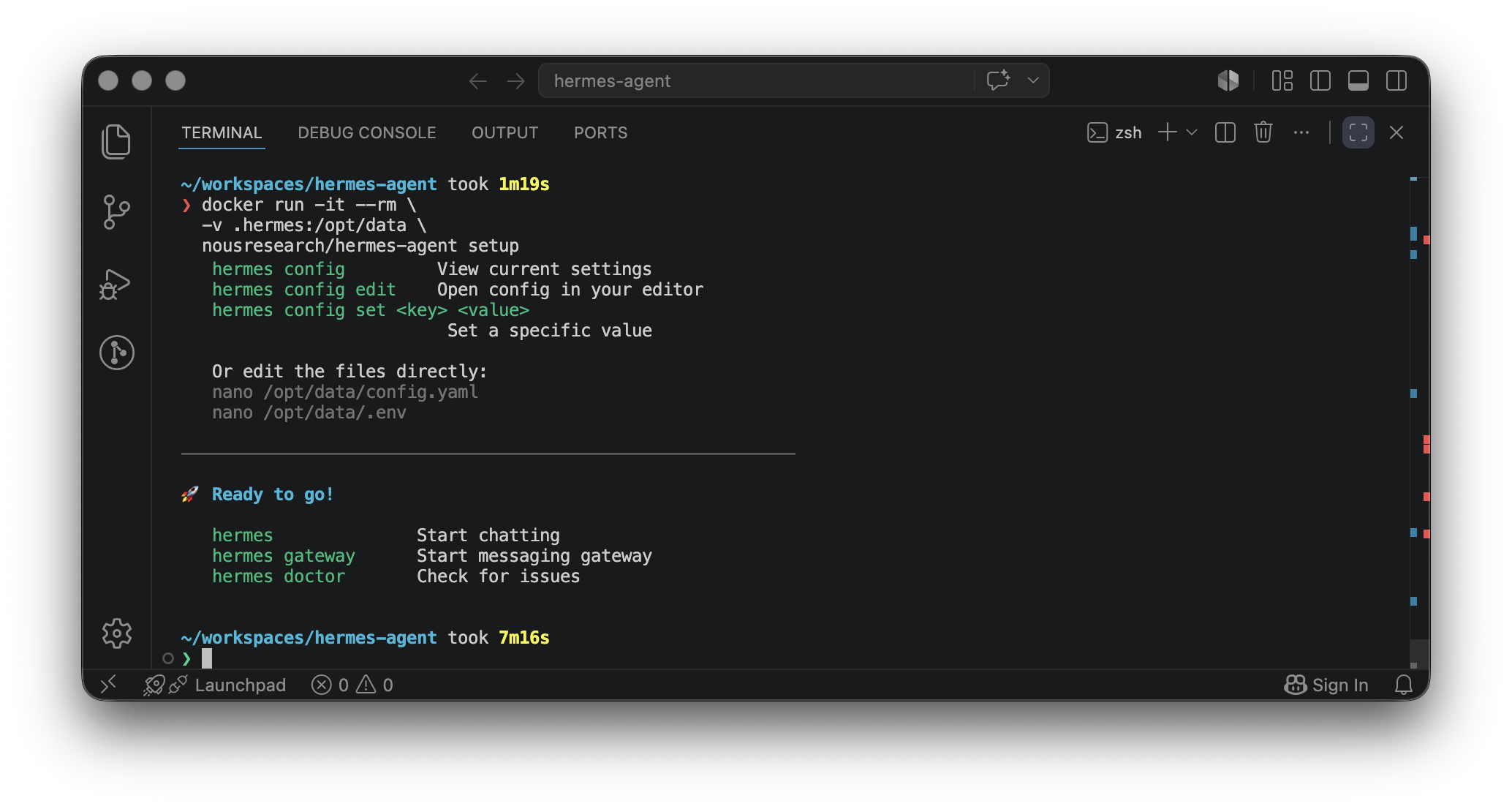This screenshot has height=809, width=1512.
Task: Switch to the PORTS tab
Action: [601, 132]
